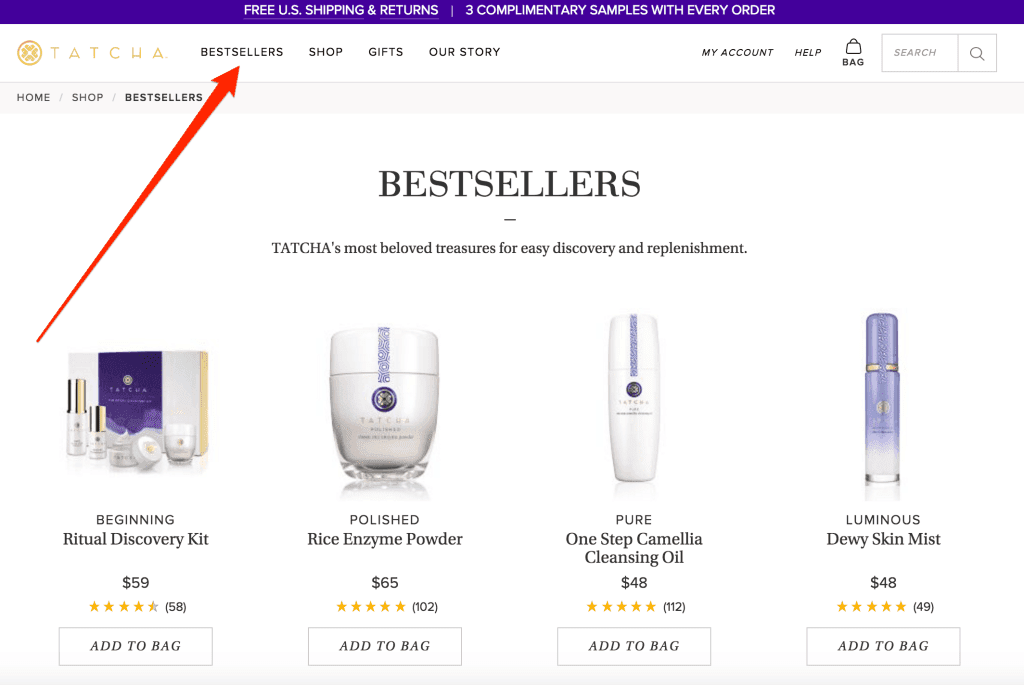Click the HOME breadcrumb link

point(33,97)
